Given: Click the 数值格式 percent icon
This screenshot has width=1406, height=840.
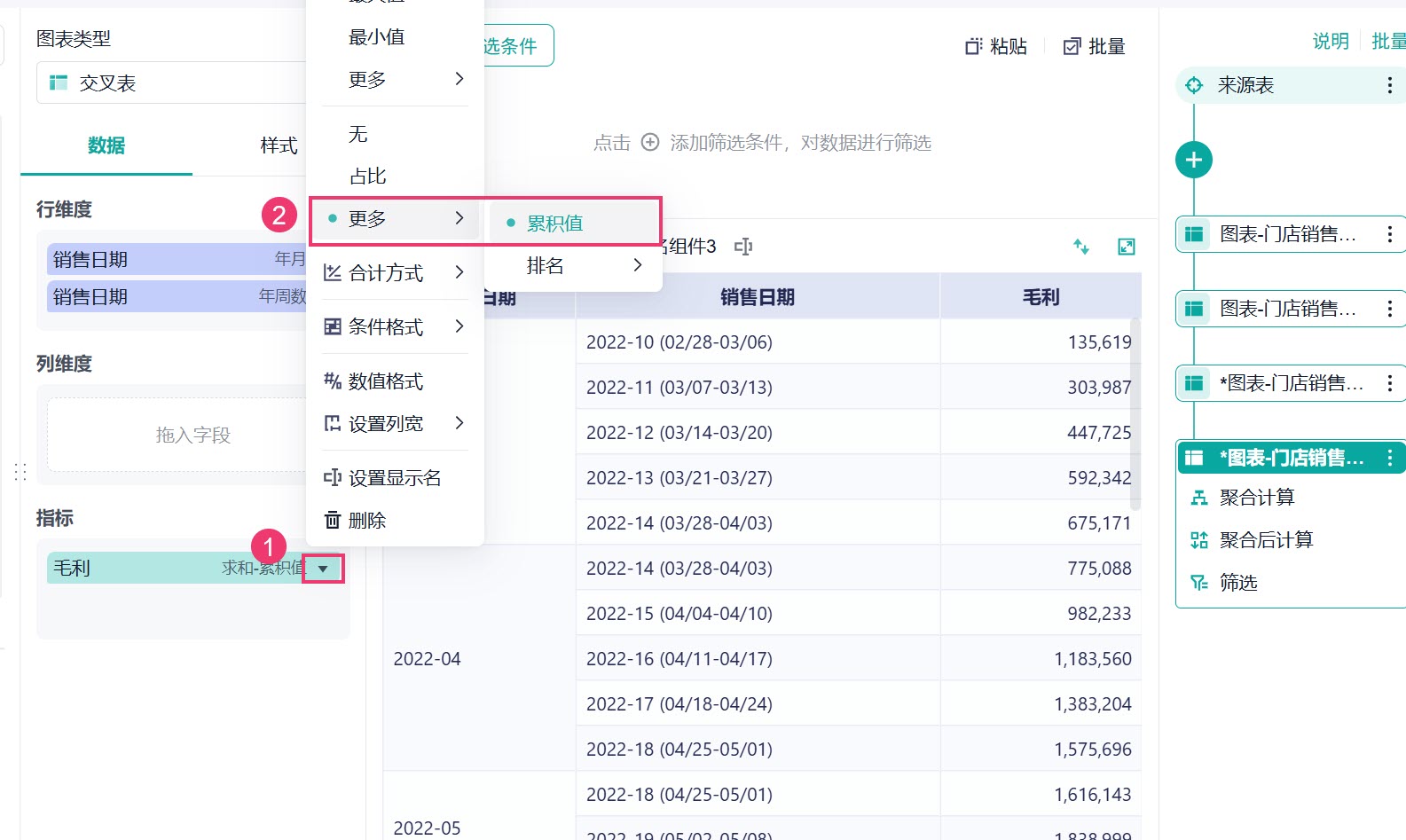Looking at the screenshot, I should (333, 381).
